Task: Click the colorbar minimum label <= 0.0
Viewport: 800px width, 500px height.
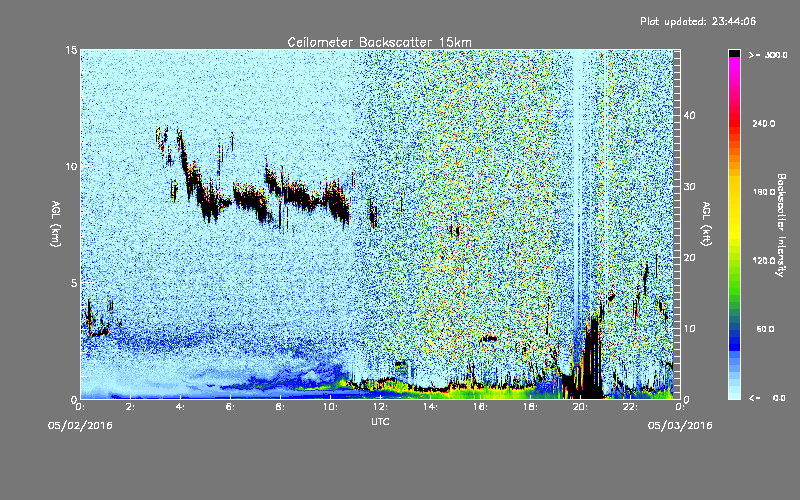Action: (767, 398)
